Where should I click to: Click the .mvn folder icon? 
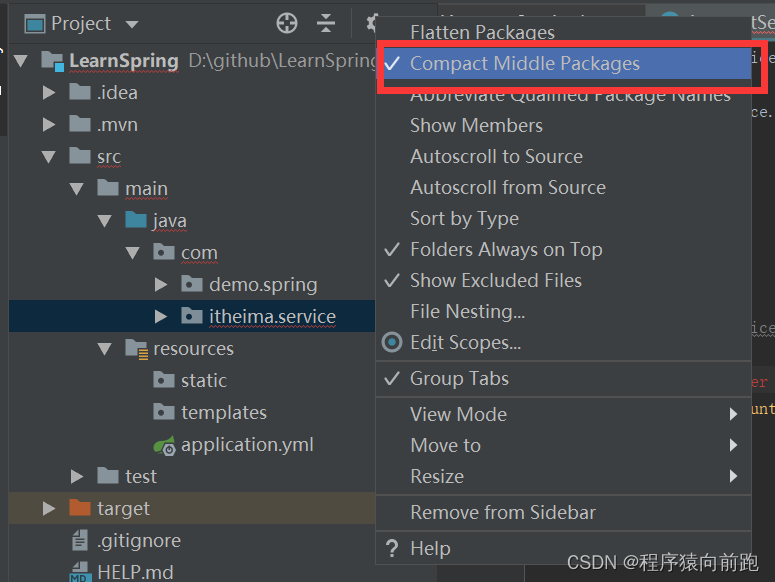click(80, 124)
